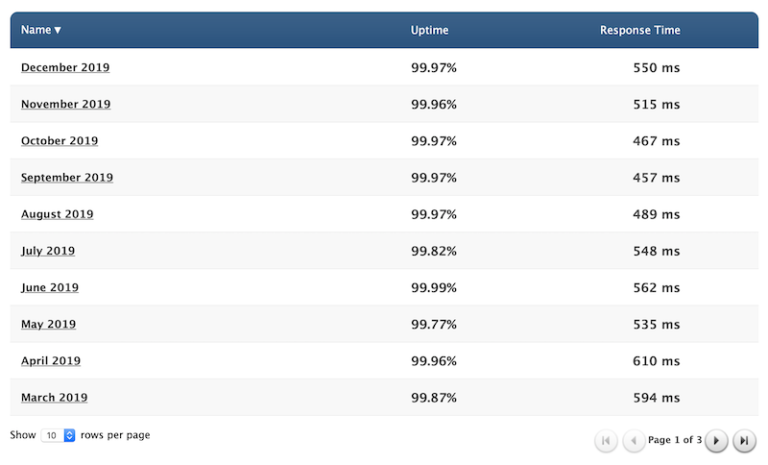Viewport: 768px width, 465px height.
Task: Open the November 2019 report link
Action: 65,104
